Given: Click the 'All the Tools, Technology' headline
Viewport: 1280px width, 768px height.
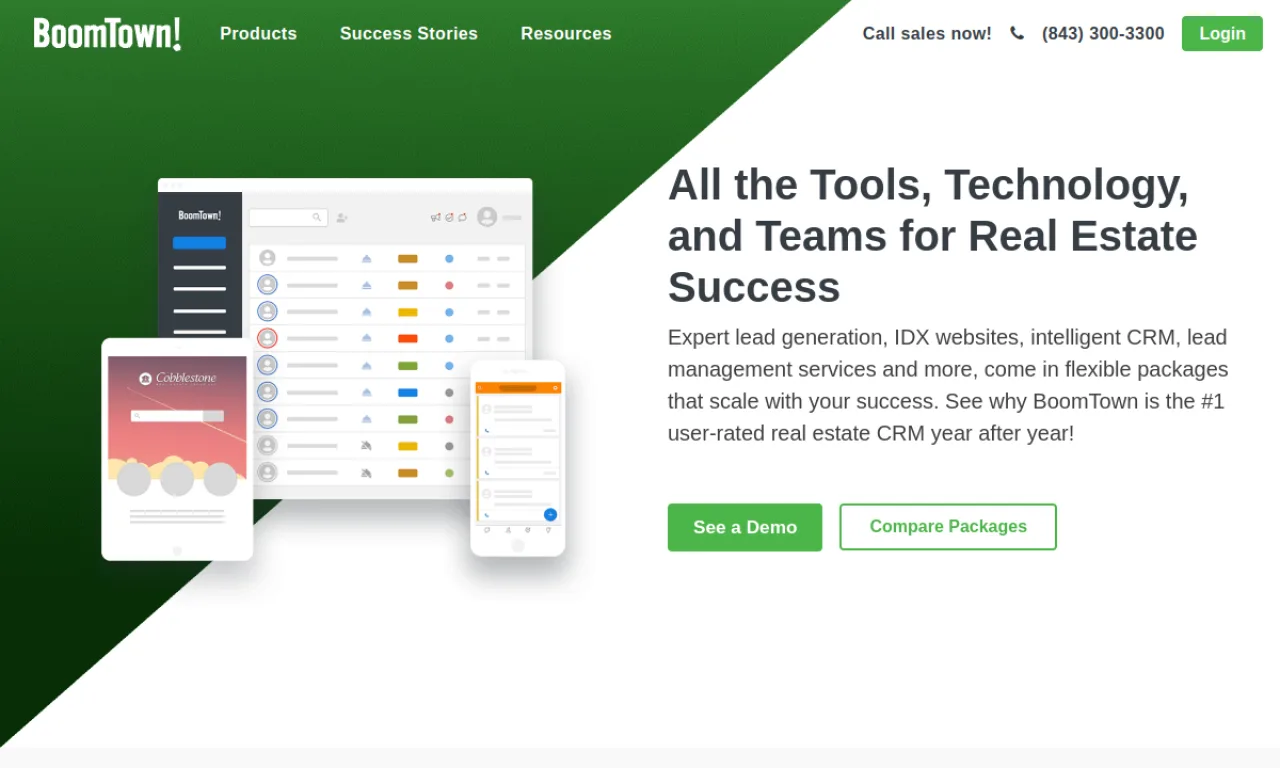Looking at the screenshot, I should (933, 236).
